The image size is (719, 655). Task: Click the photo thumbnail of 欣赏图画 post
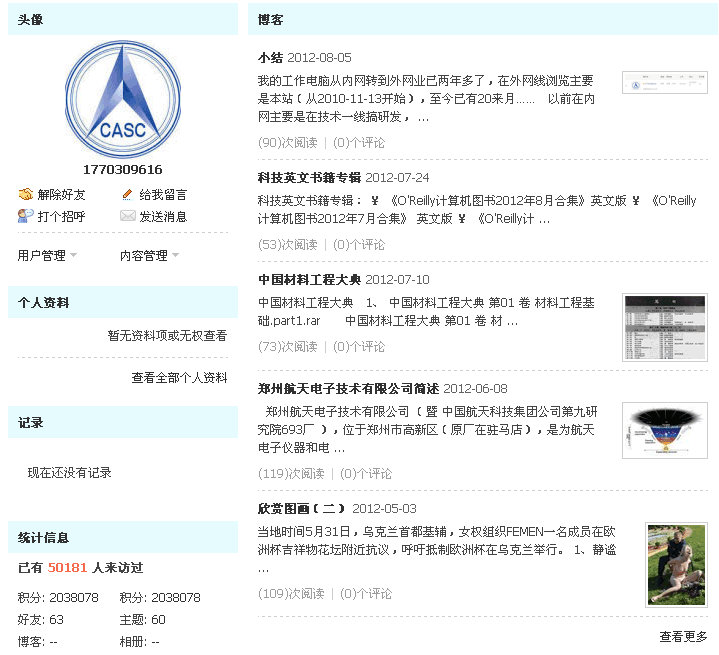pyautogui.click(x=676, y=565)
